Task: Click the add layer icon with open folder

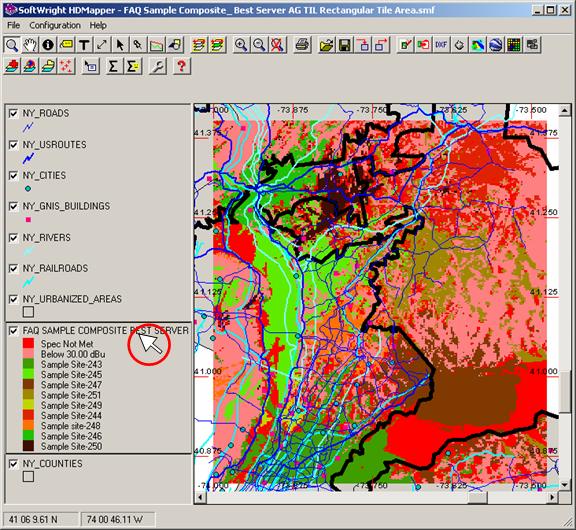Action: (48, 66)
